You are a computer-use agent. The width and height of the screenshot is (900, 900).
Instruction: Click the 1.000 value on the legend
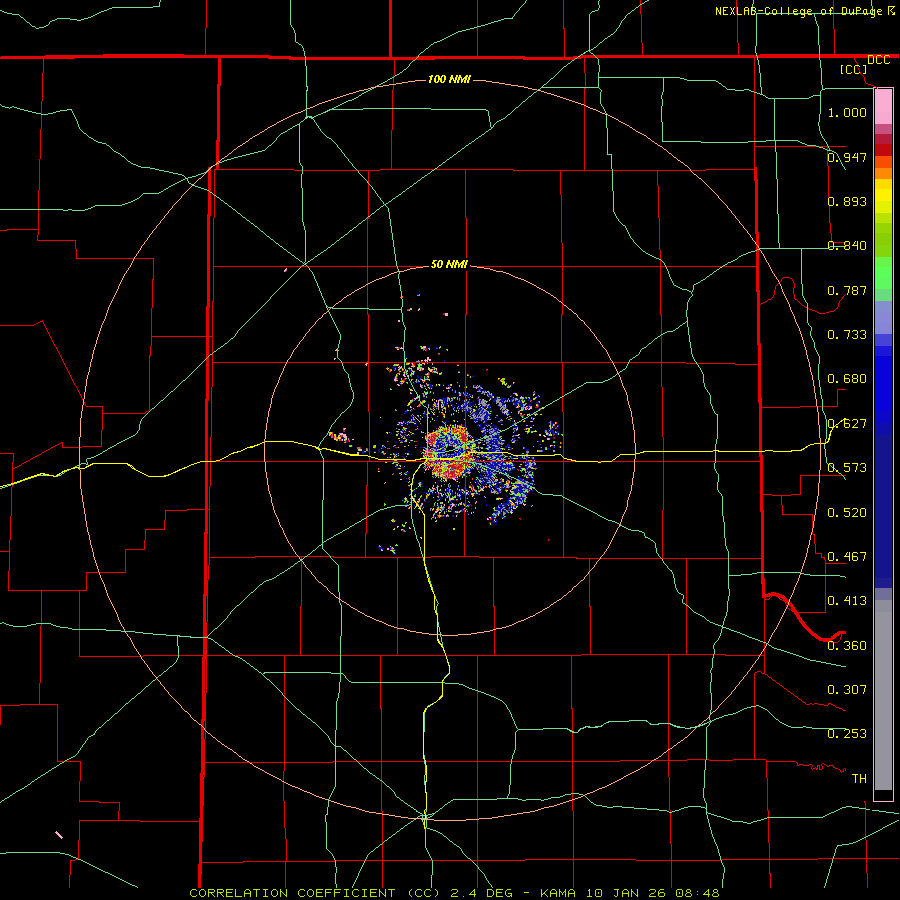tap(847, 112)
